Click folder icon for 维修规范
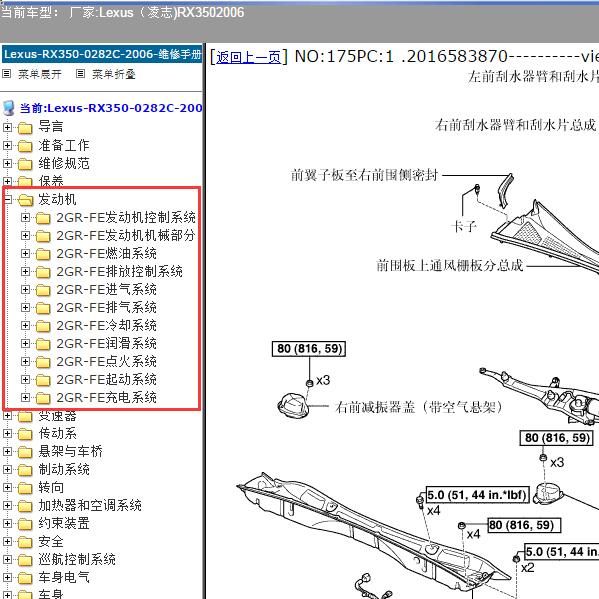This screenshot has height=599, width=599. (25, 164)
